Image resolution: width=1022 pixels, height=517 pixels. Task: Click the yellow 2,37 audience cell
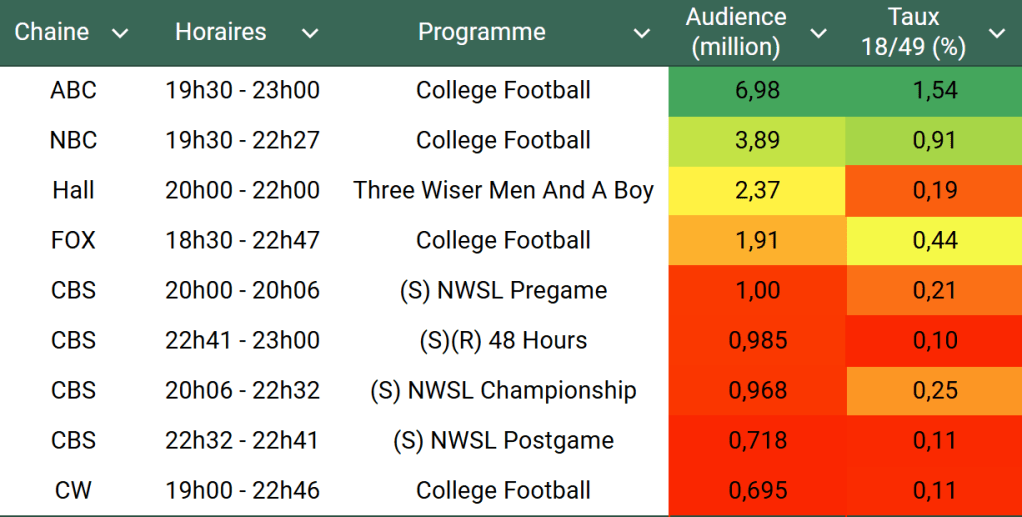[757, 190]
